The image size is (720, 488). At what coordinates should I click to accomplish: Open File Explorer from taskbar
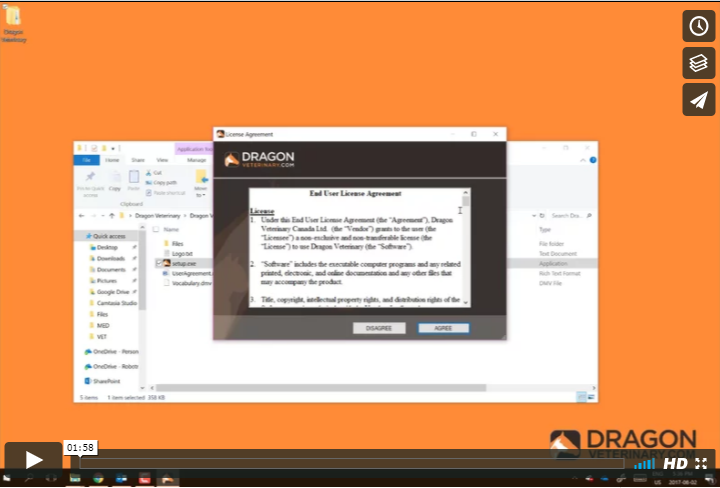[75, 478]
